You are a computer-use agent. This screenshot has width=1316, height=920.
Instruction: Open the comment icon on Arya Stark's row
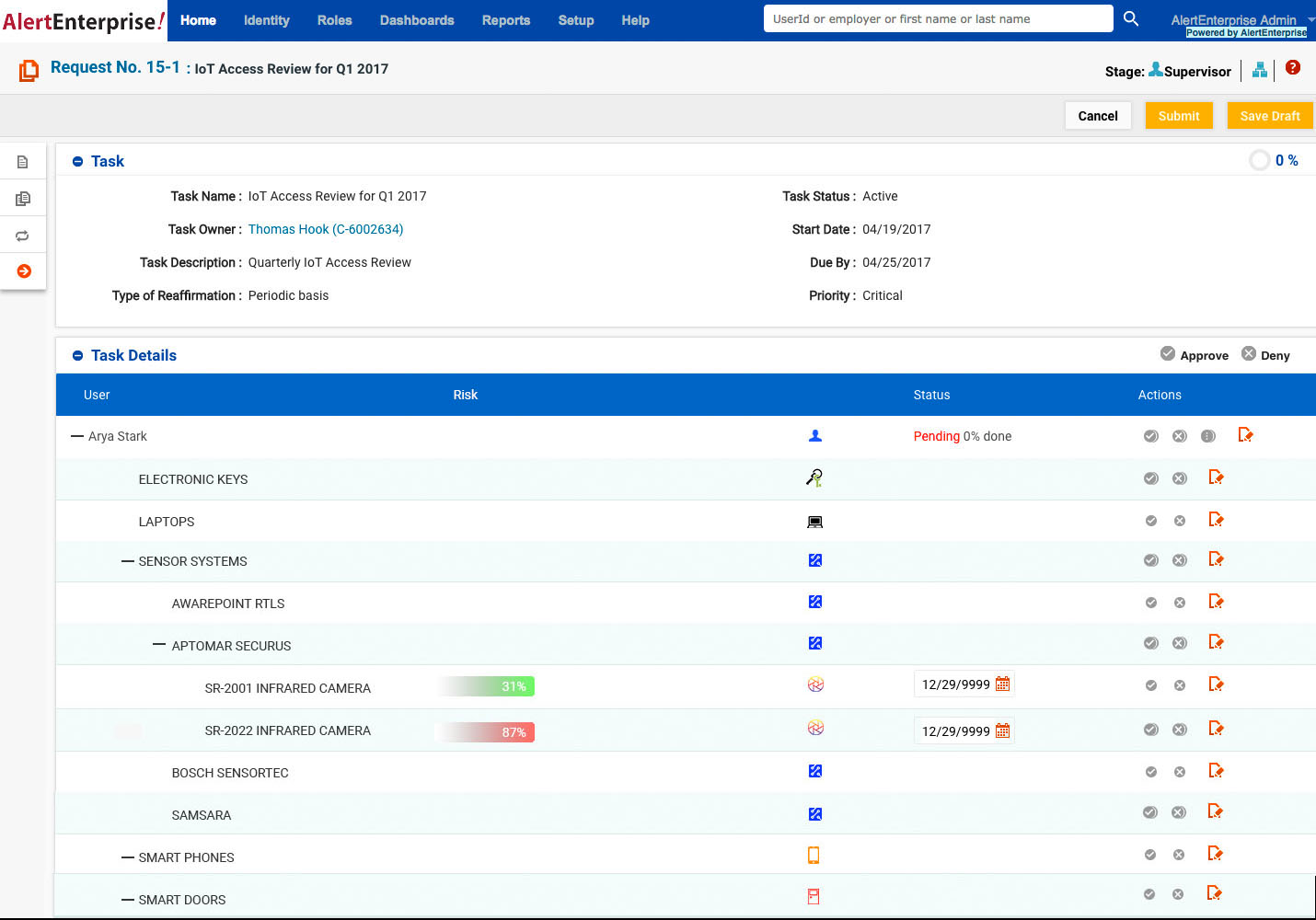(1247, 434)
